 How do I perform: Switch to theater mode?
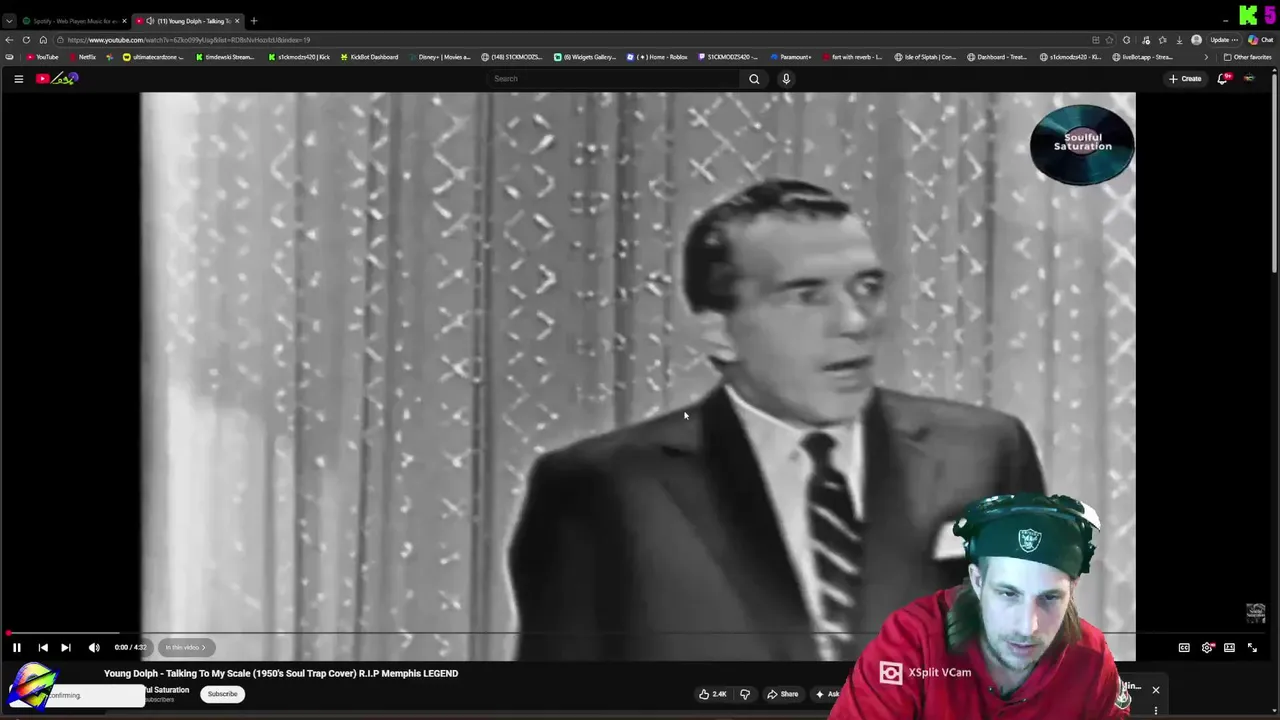[1229, 647]
